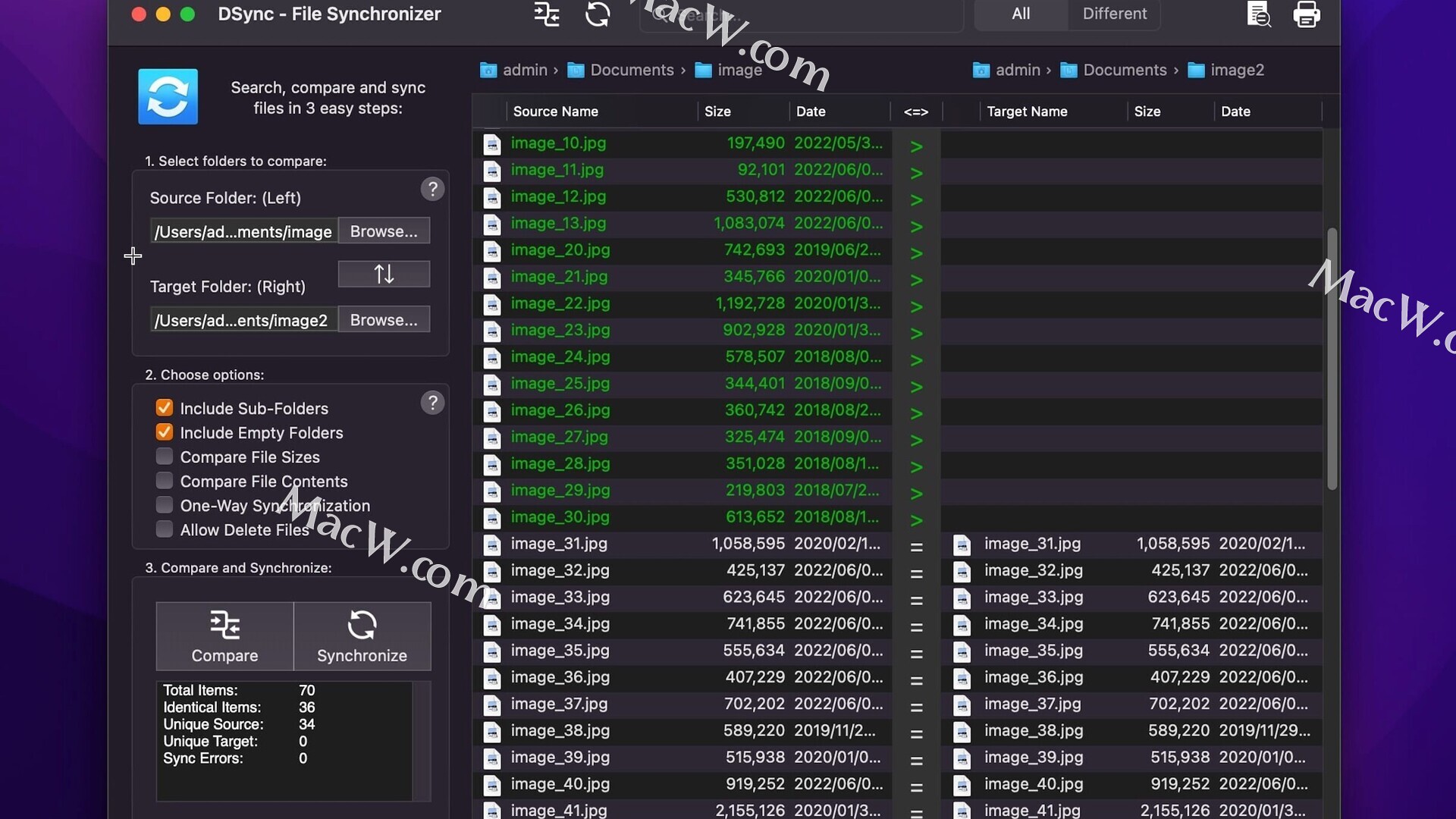The image size is (1456, 819).
Task: Click the file list vertical scrollbar
Action: 1332,359
